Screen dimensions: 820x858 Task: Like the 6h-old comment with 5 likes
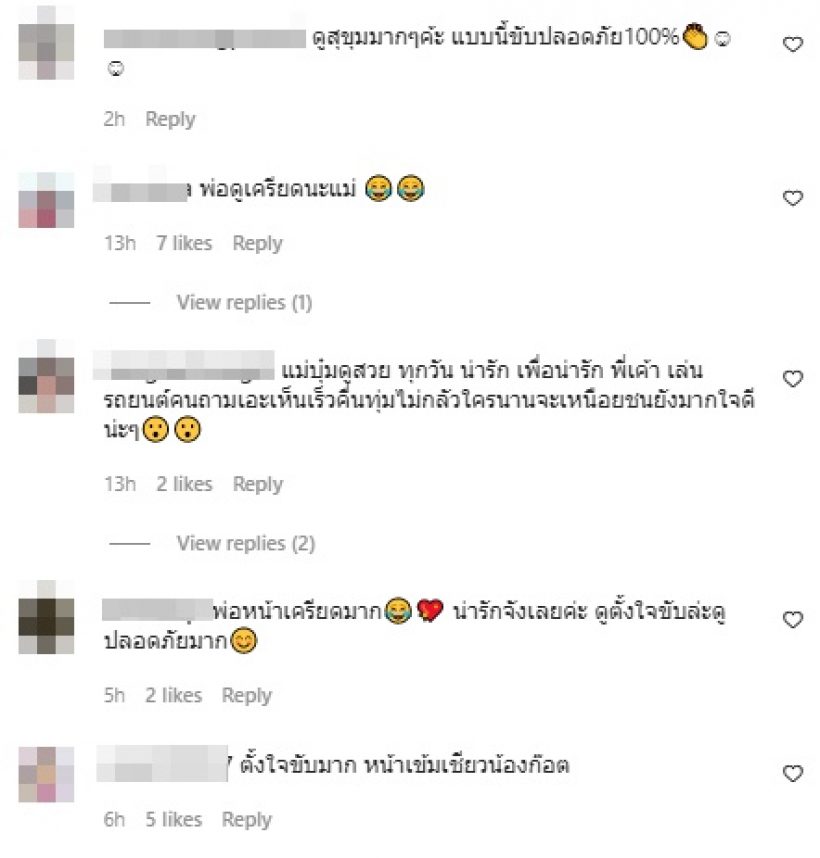click(793, 774)
